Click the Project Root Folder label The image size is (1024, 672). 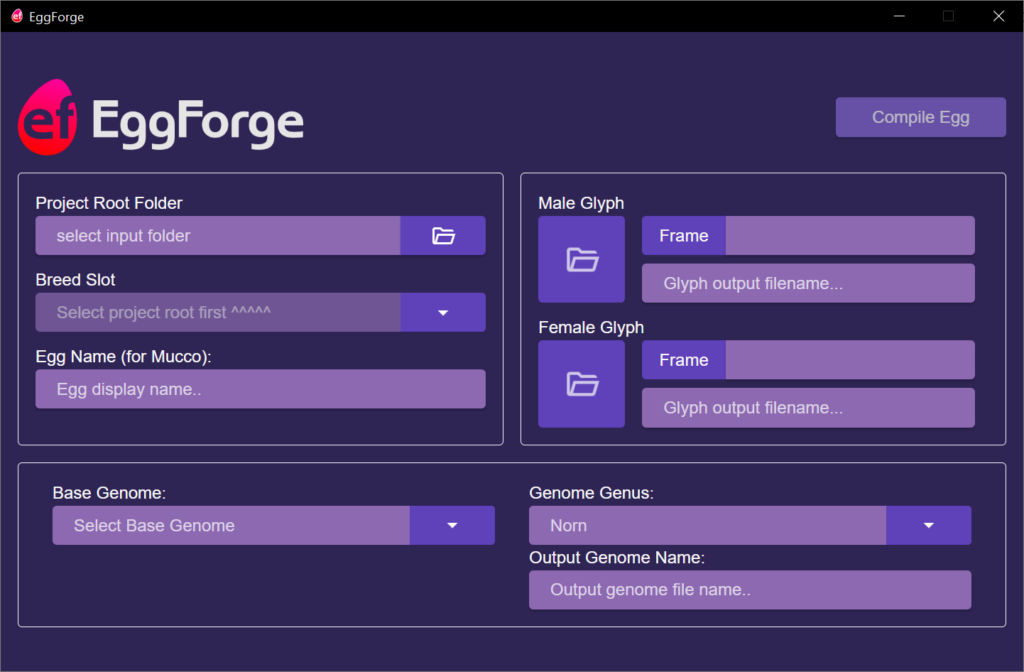click(109, 203)
